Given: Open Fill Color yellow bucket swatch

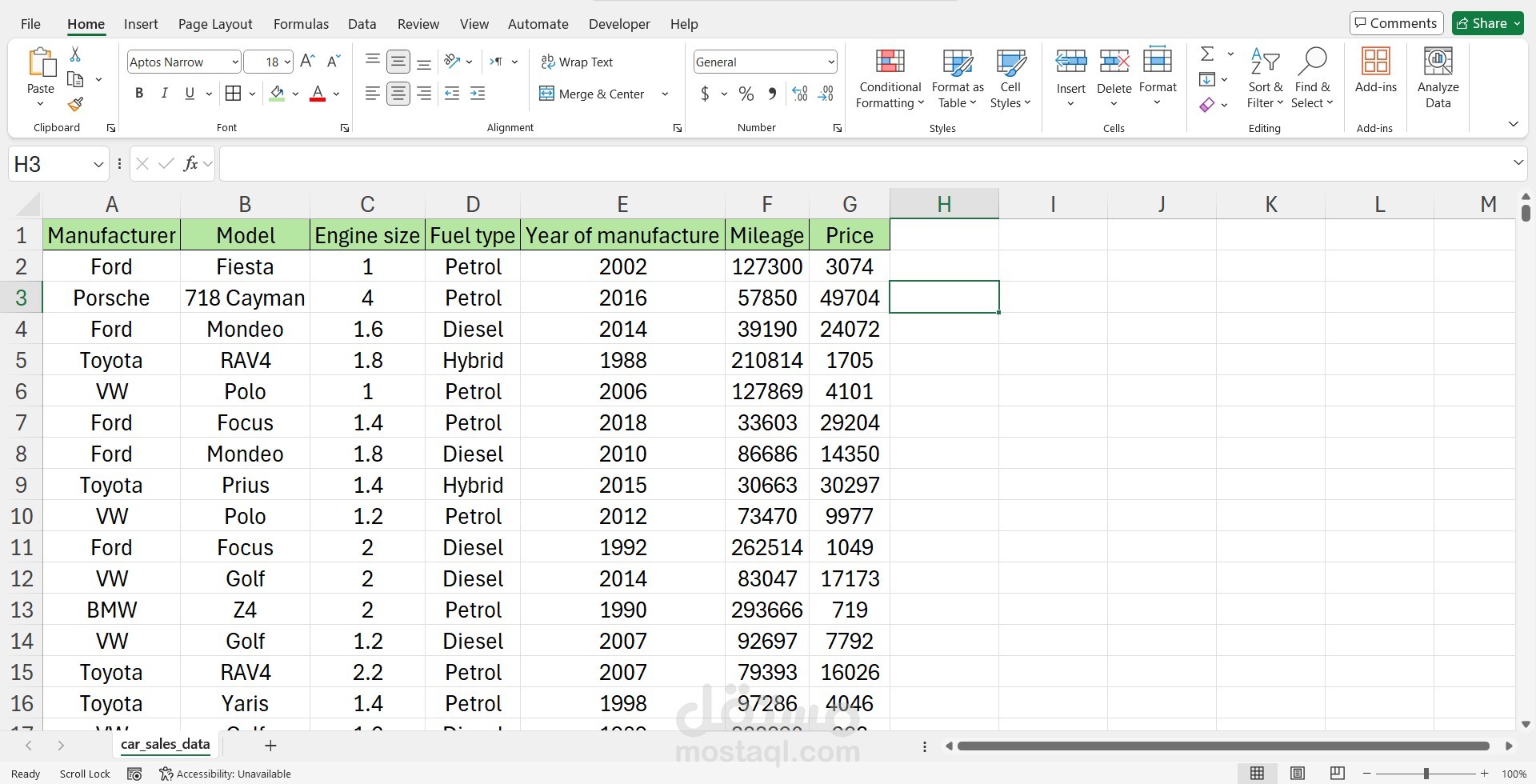Looking at the screenshot, I should (x=277, y=94).
